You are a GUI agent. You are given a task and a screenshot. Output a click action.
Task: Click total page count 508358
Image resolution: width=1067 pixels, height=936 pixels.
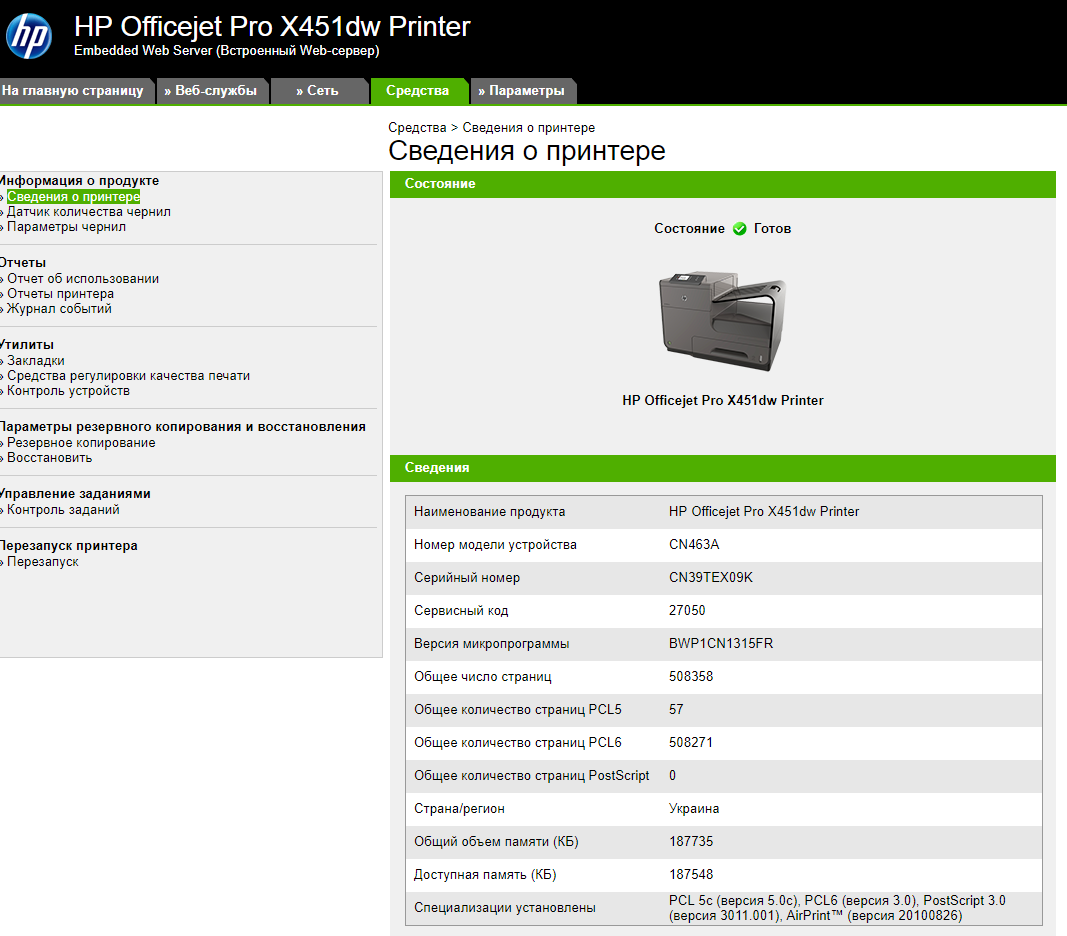click(x=691, y=677)
